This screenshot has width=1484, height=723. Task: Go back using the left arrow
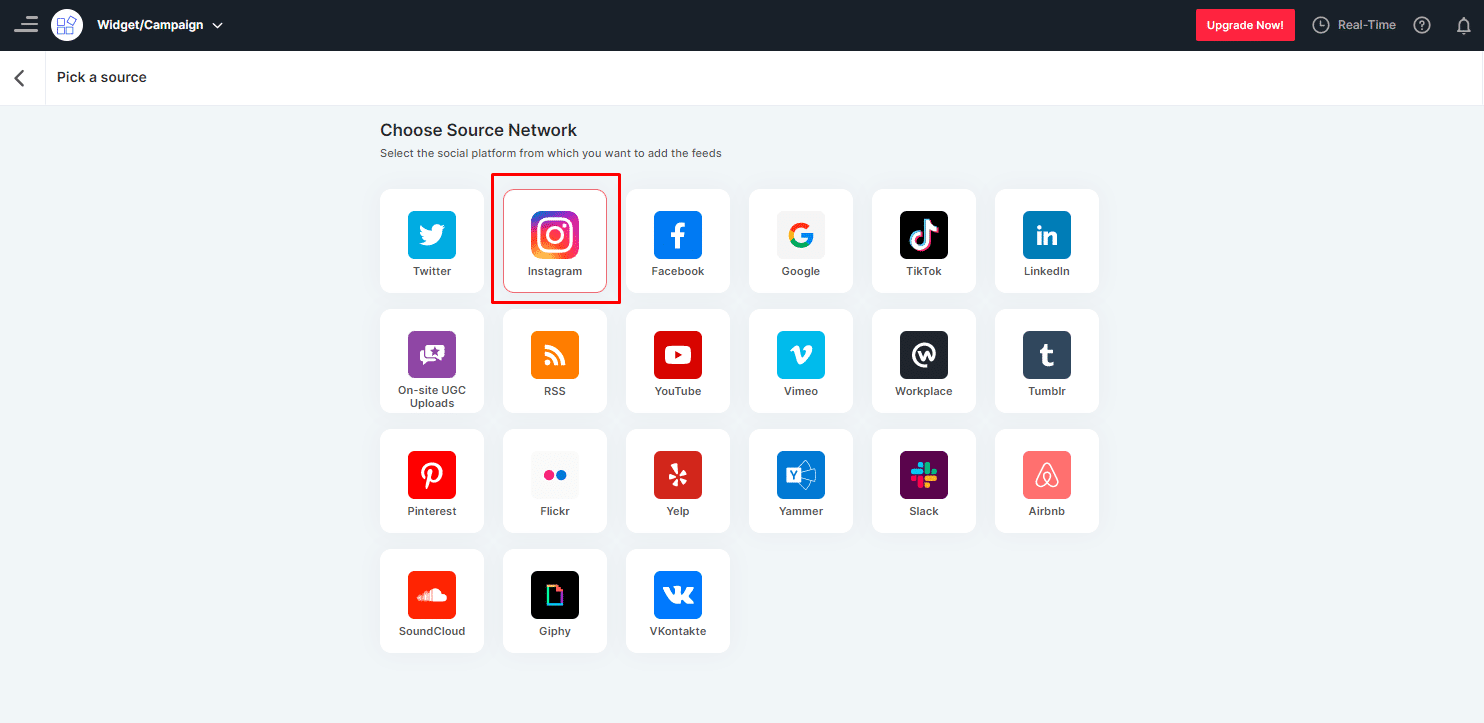click(x=20, y=78)
